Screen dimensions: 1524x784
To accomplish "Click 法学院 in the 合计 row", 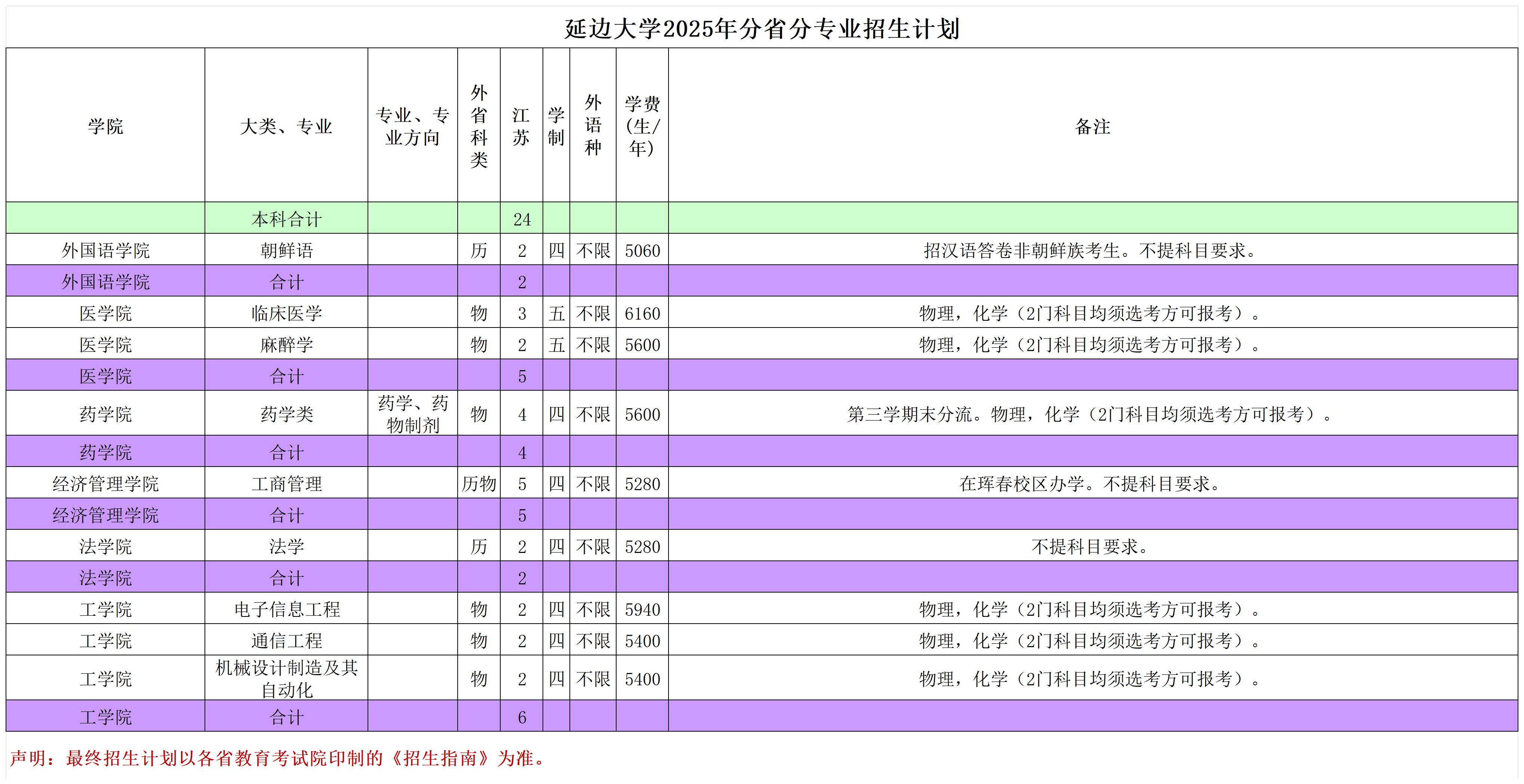I will 105,577.
